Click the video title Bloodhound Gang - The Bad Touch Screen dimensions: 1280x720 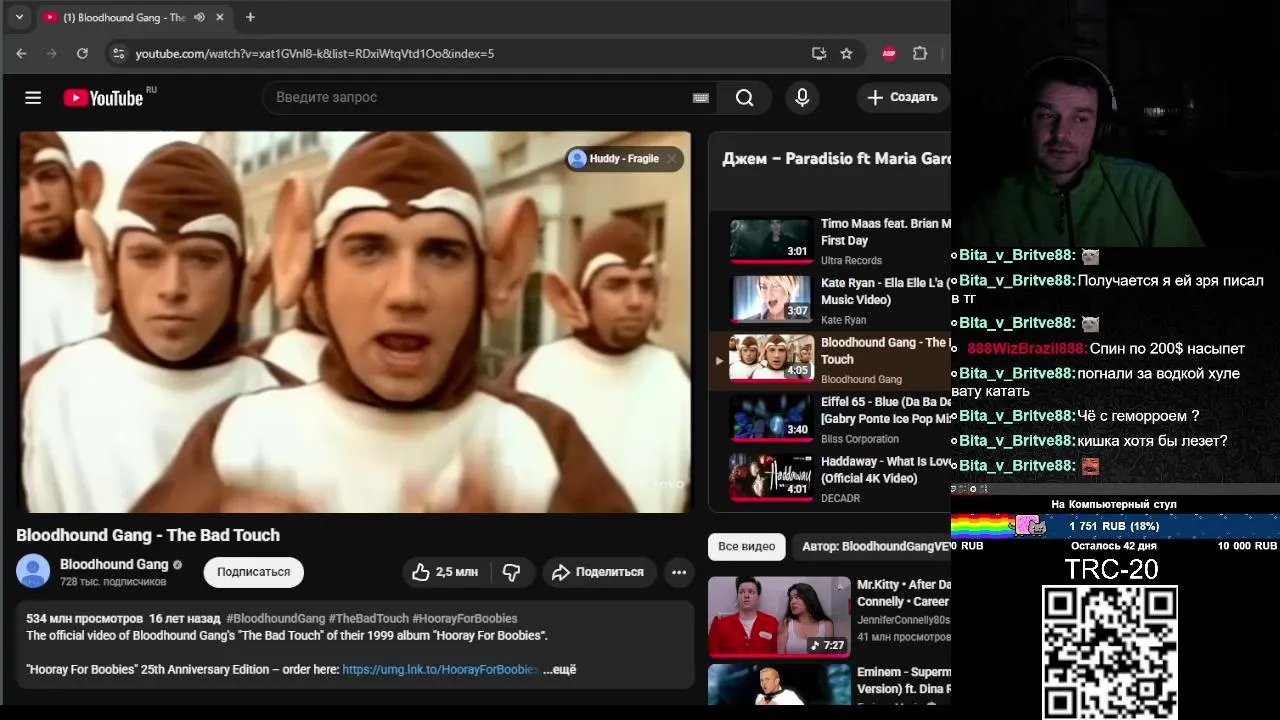point(148,535)
